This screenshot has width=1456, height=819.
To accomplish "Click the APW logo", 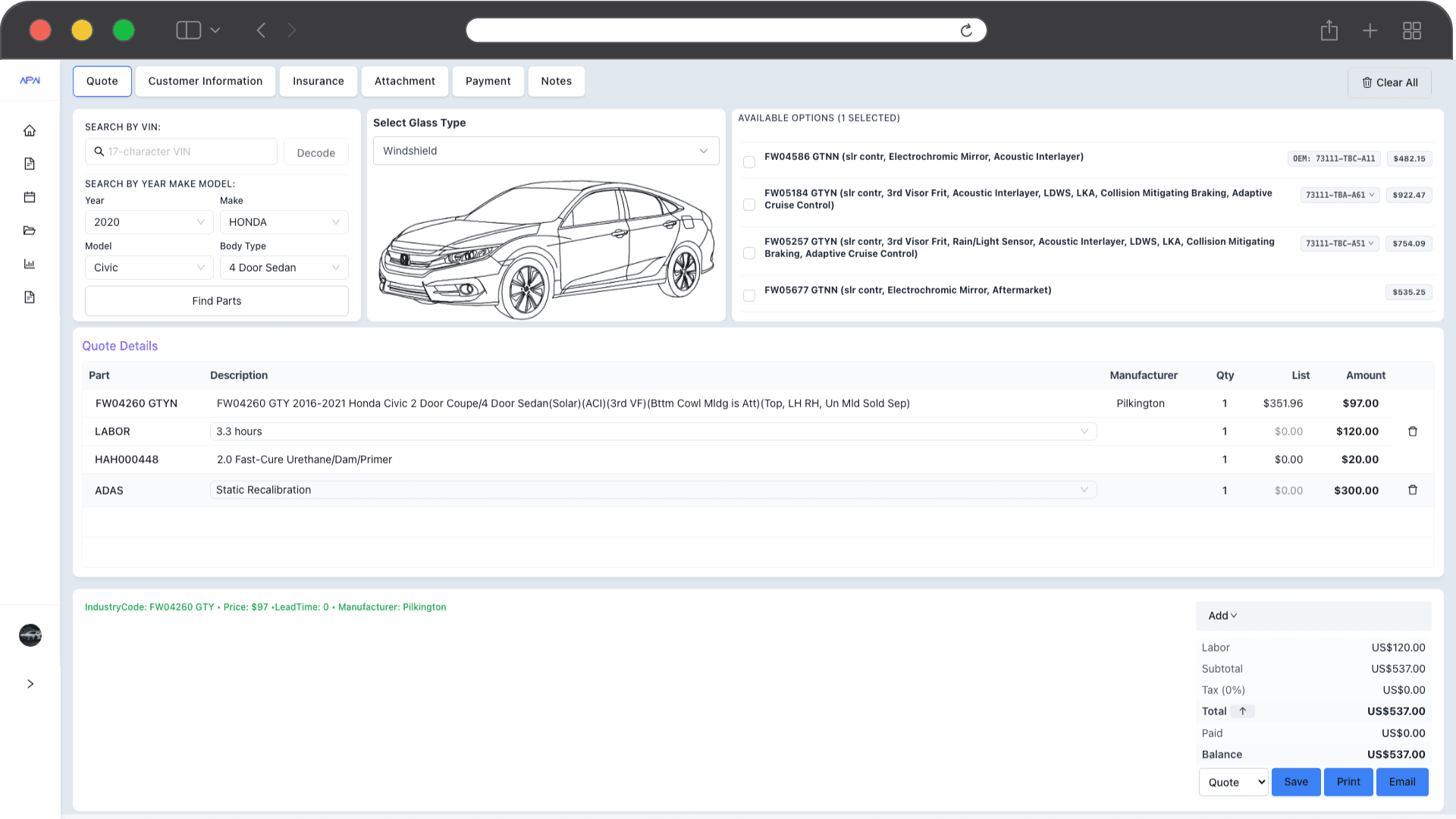I will [x=30, y=80].
